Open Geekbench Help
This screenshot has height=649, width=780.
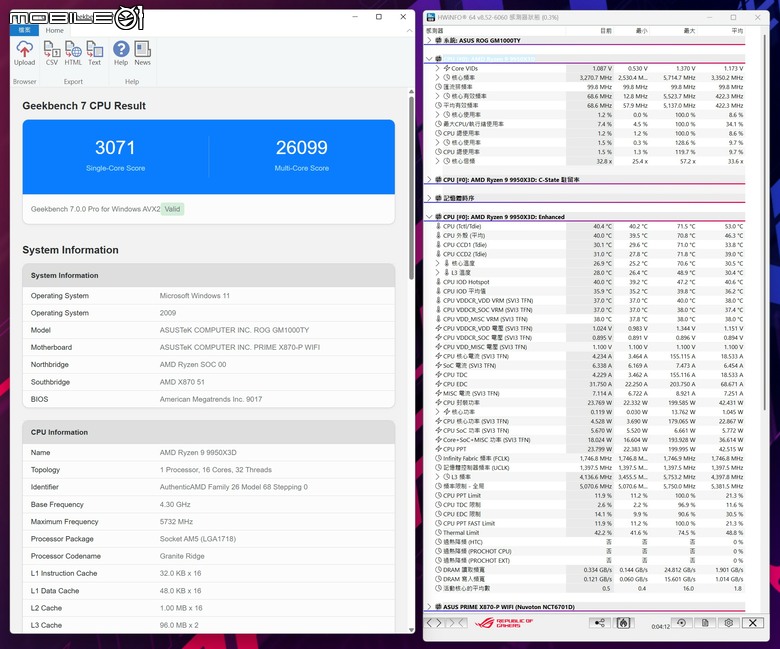pos(121,53)
